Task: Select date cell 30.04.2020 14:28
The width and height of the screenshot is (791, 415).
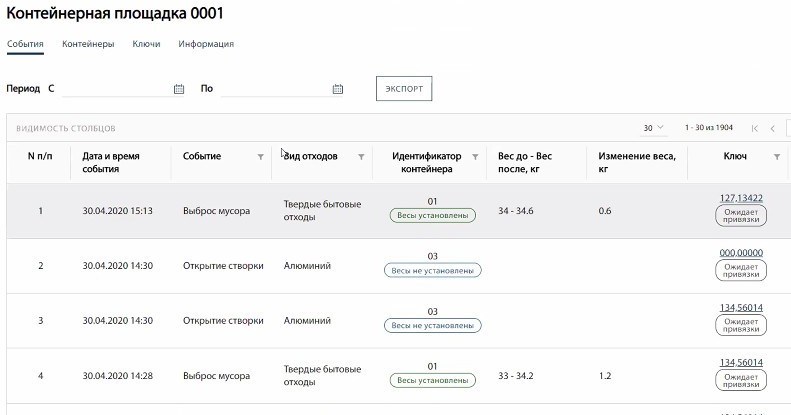Action: (x=118, y=376)
